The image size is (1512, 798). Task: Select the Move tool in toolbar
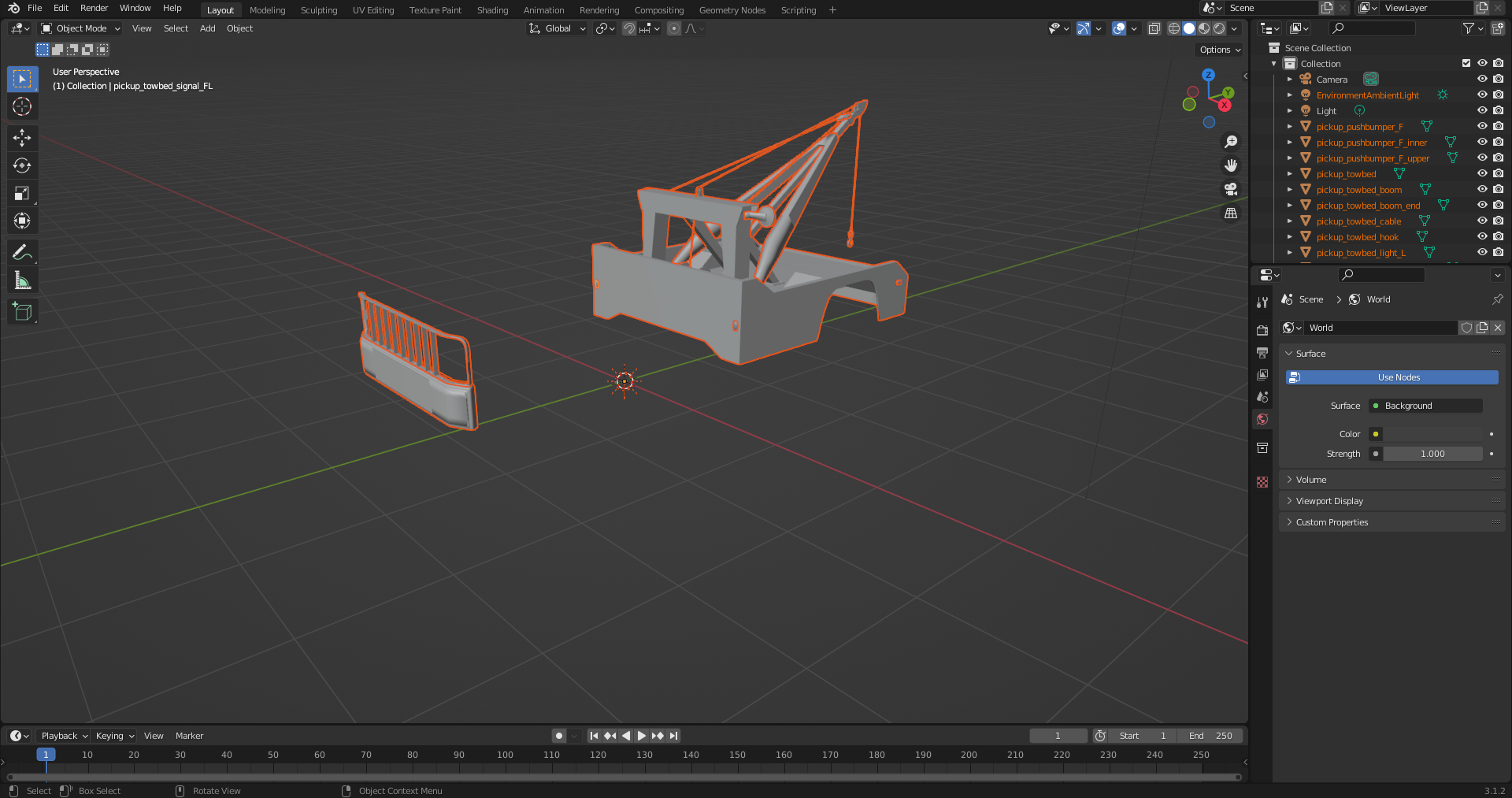22,138
